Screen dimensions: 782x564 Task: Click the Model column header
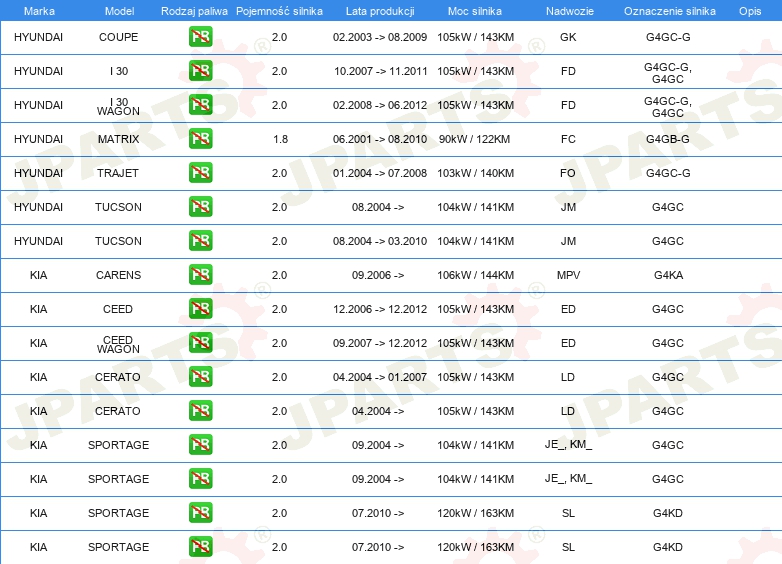(x=119, y=11)
